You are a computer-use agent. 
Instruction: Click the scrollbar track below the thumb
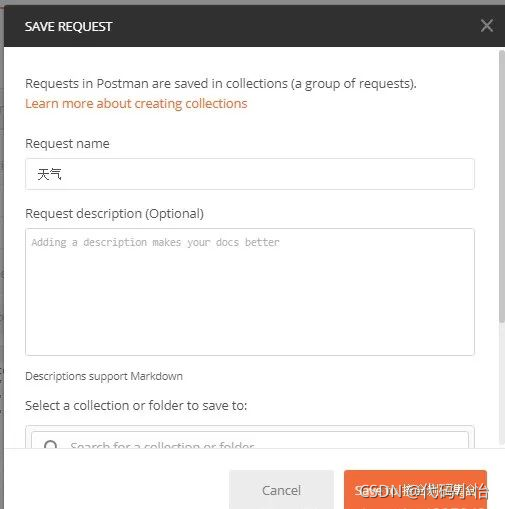click(x=502, y=383)
